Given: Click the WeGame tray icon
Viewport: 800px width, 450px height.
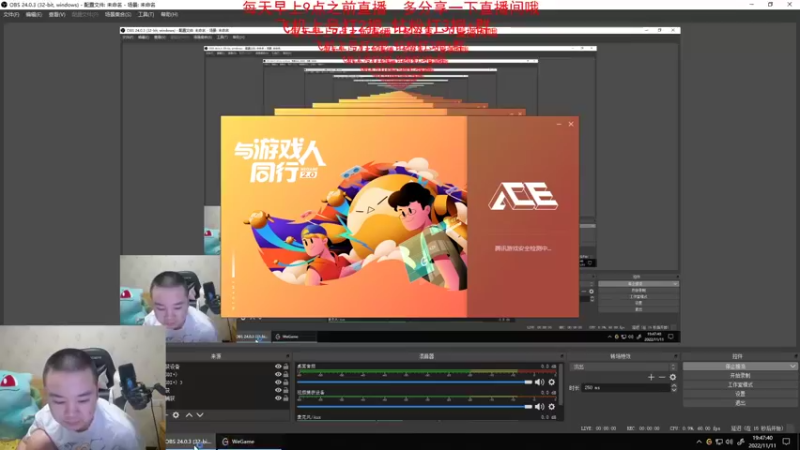Looking at the screenshot, I should 709,442.
